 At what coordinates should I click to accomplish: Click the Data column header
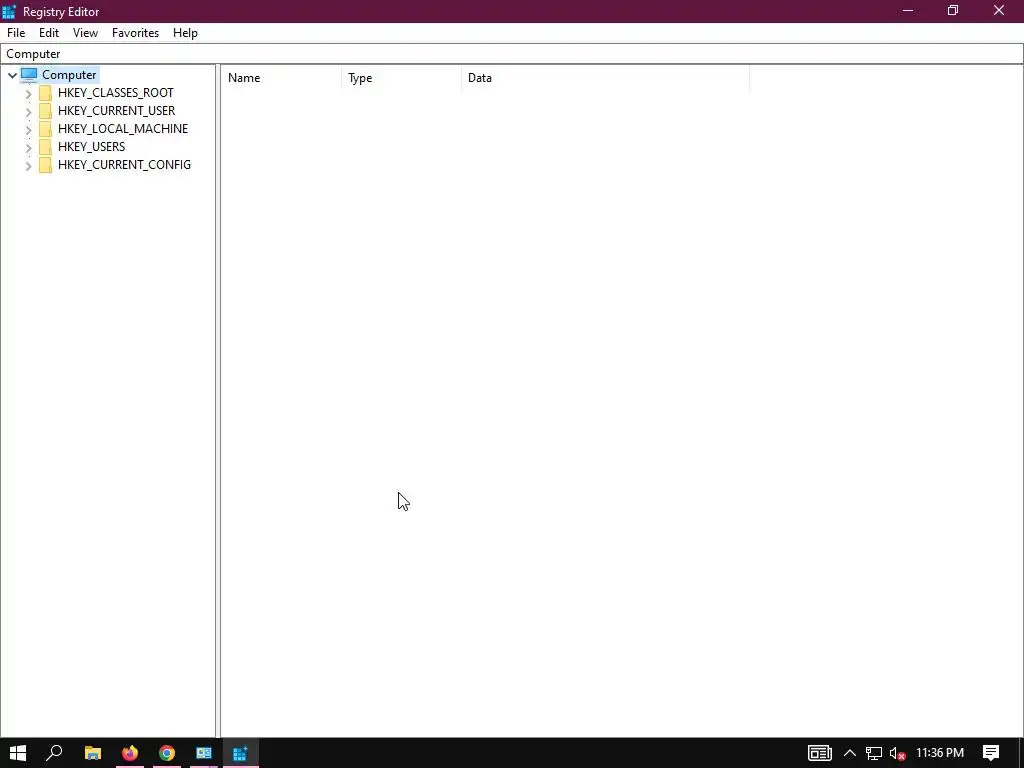point(605,78)
